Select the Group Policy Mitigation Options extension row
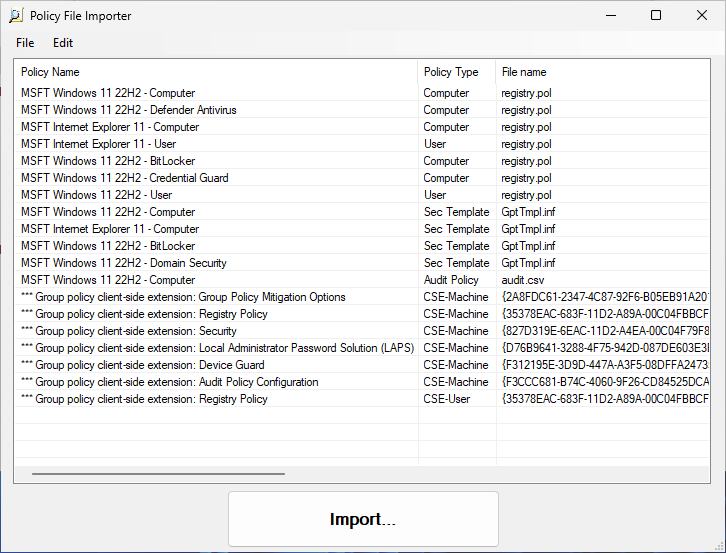The image size is (726, 553). (362, 297)
